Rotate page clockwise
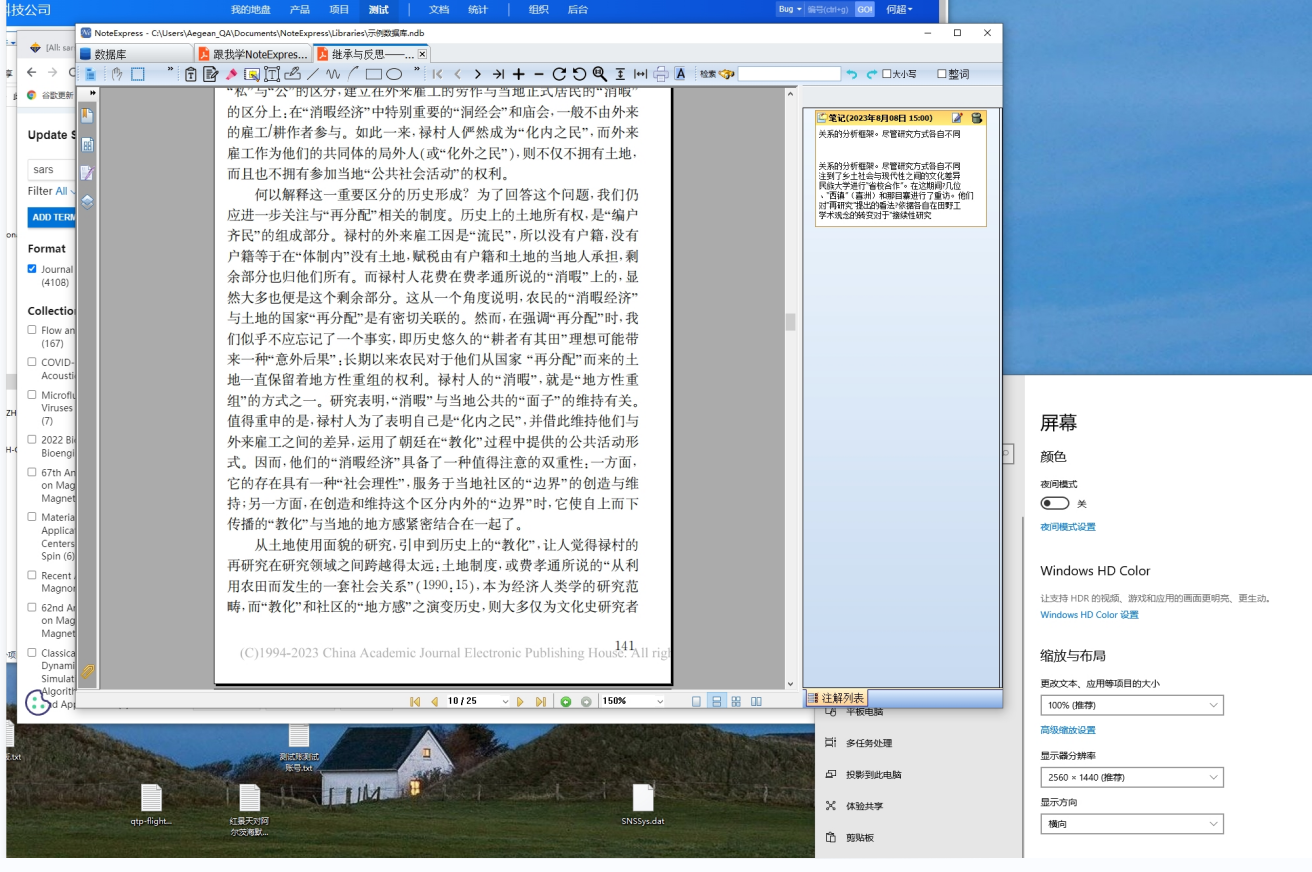The image size is (1312, 872). 559,74
